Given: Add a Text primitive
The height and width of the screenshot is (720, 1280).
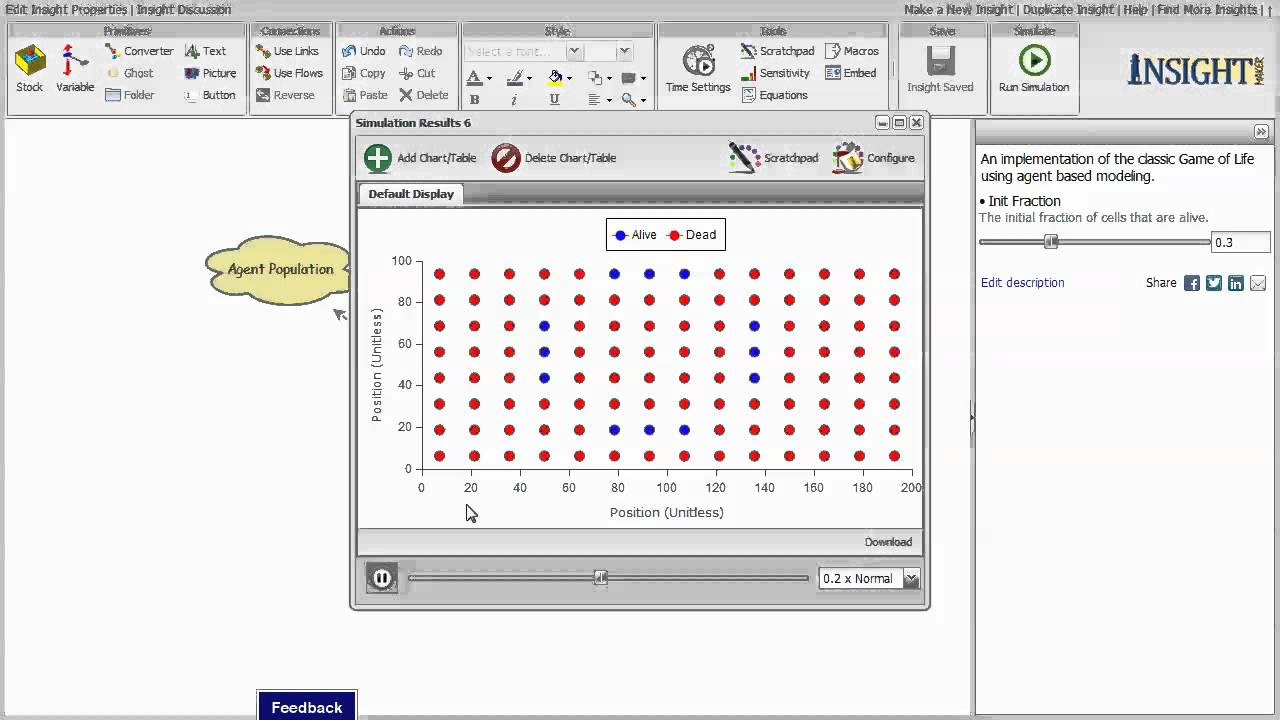Looking at the screenshot, I should click(x=205, y=51).
